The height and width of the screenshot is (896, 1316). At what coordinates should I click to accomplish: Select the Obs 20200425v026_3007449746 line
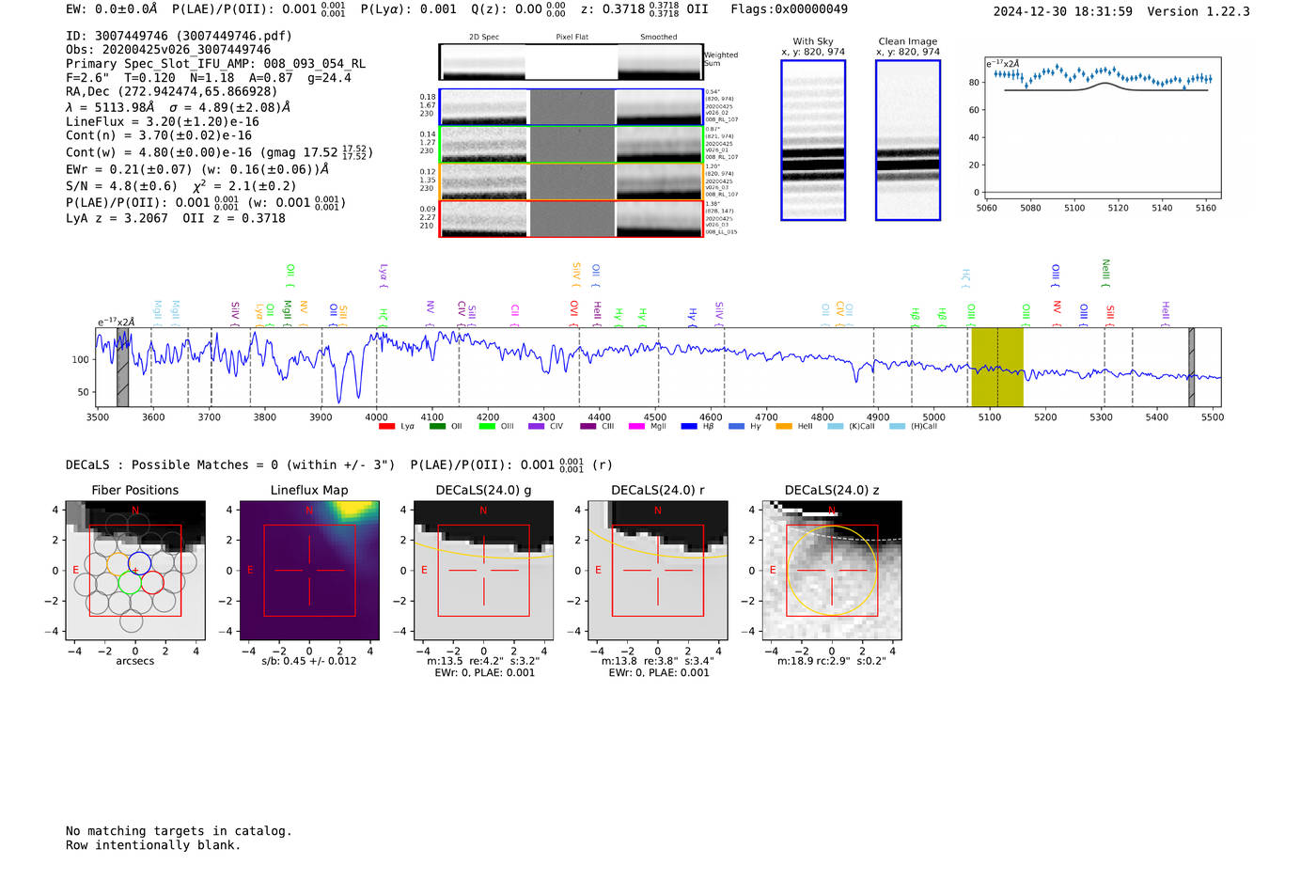click(x=168, y=50)
